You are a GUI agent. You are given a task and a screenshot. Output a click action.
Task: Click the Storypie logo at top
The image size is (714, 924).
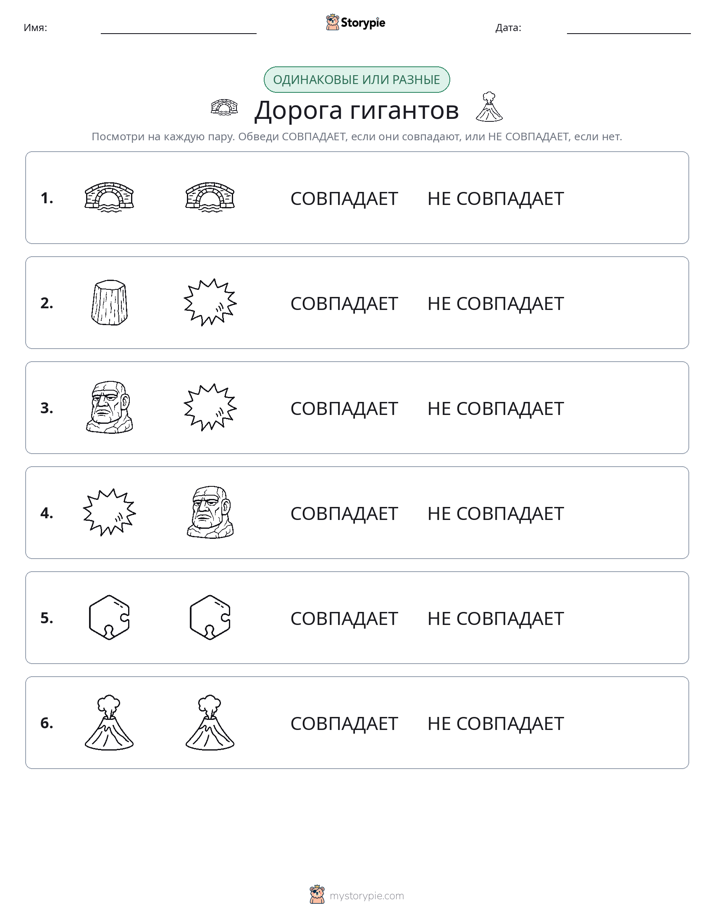click(x=355, y=23)
